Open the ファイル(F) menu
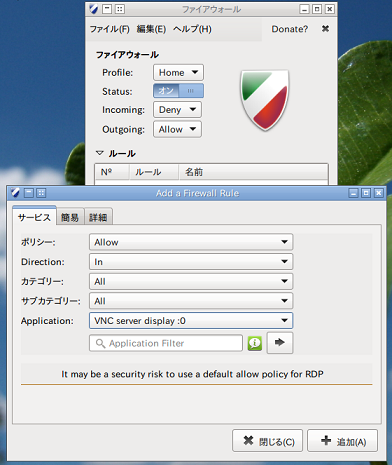This screenshot has width=392, height=465. pos(109,29)
